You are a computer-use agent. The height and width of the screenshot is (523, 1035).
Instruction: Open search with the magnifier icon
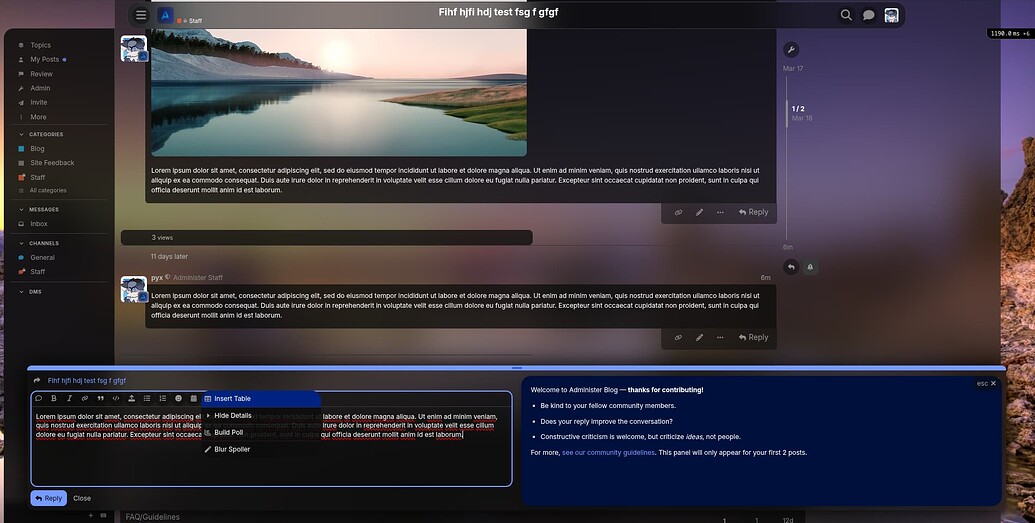pyautogui.click(x=846, y=15)
